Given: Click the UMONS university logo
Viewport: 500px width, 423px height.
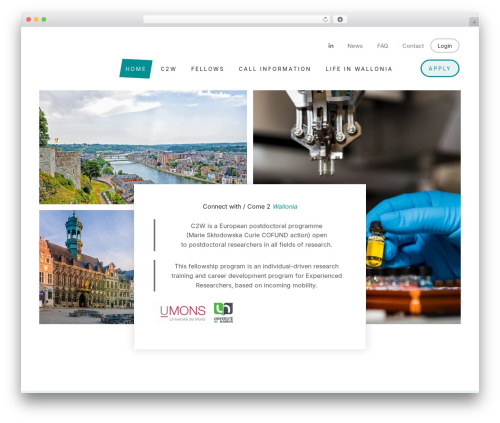Looking at the screenshot, I should pos(182,312).
